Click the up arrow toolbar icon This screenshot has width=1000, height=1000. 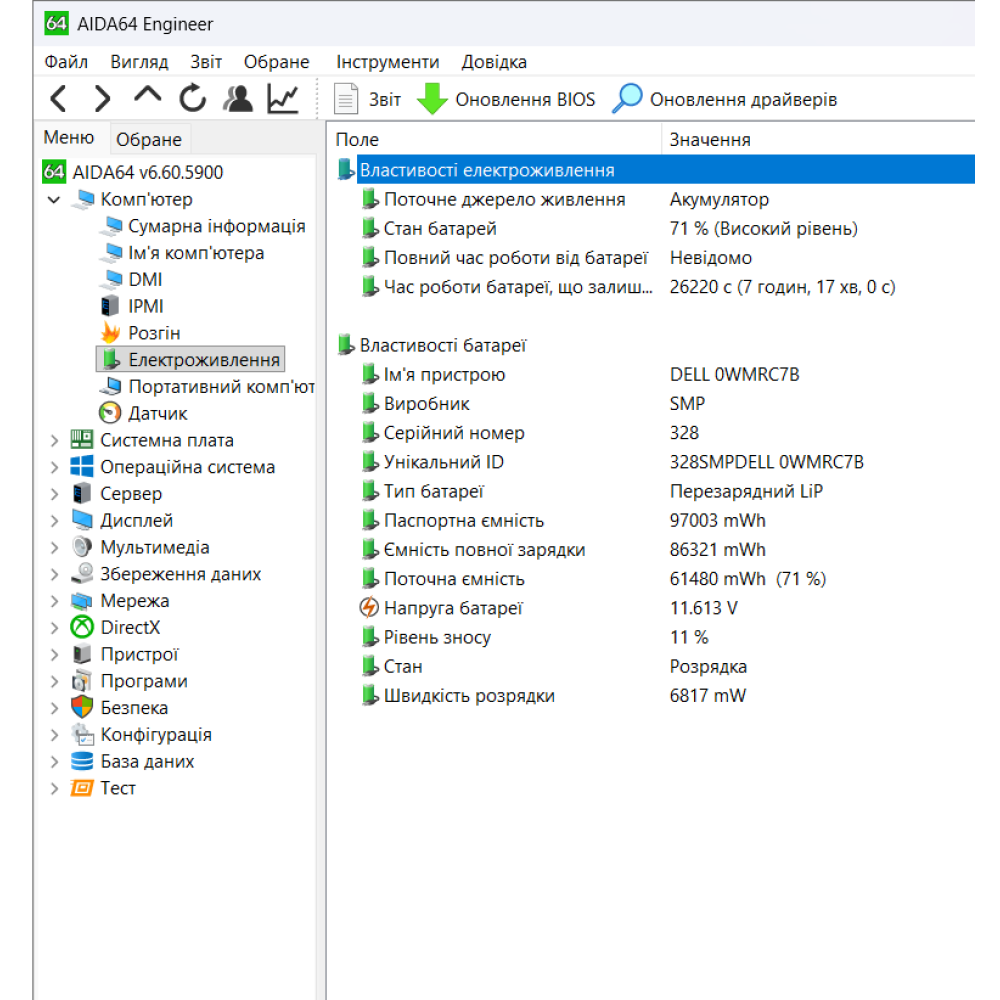pos(146,95)
